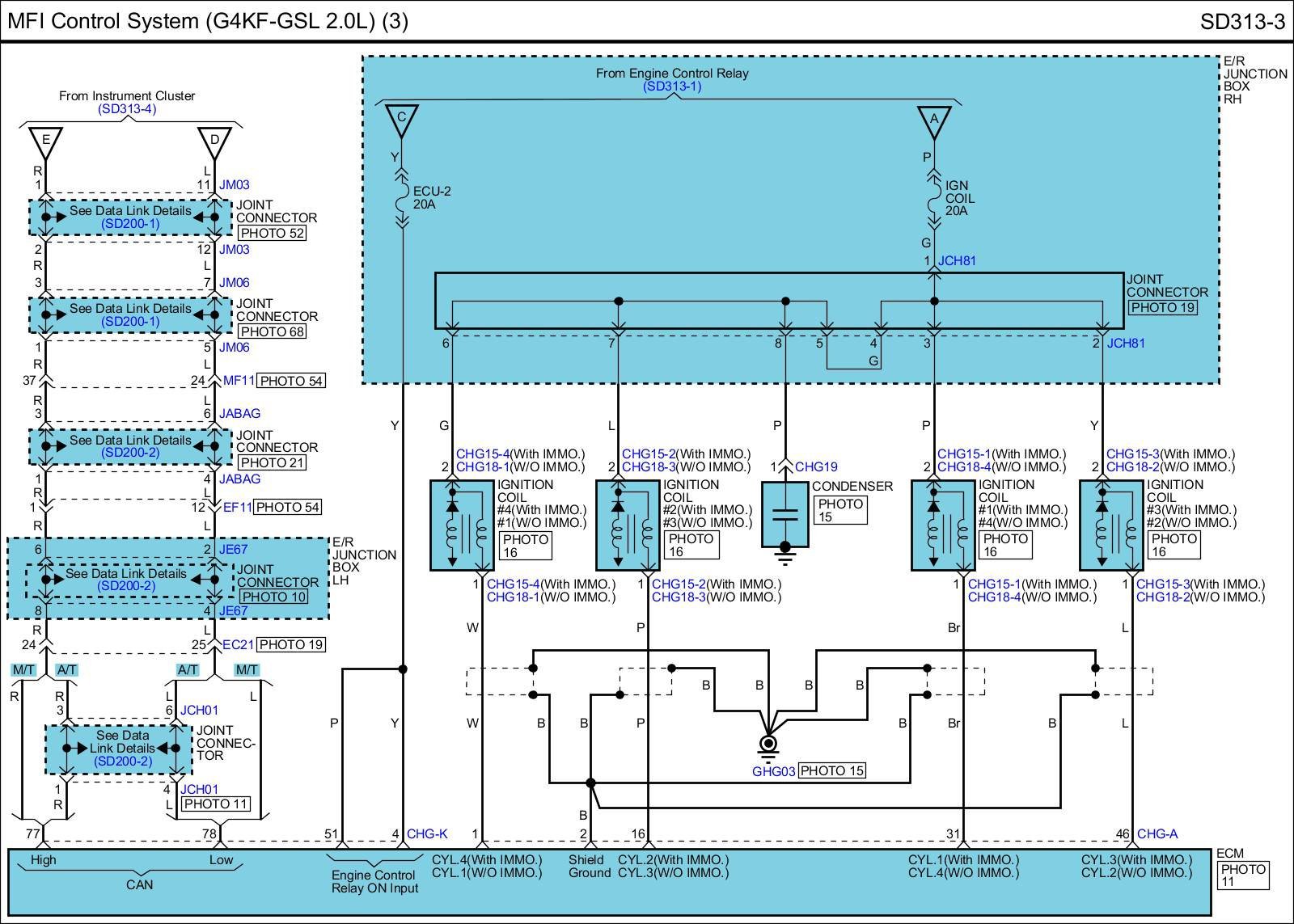The height and width of the screenshot is (924, 1294).
Task: Open the PHOTO 68 reference box
Action: pos(272,331)
